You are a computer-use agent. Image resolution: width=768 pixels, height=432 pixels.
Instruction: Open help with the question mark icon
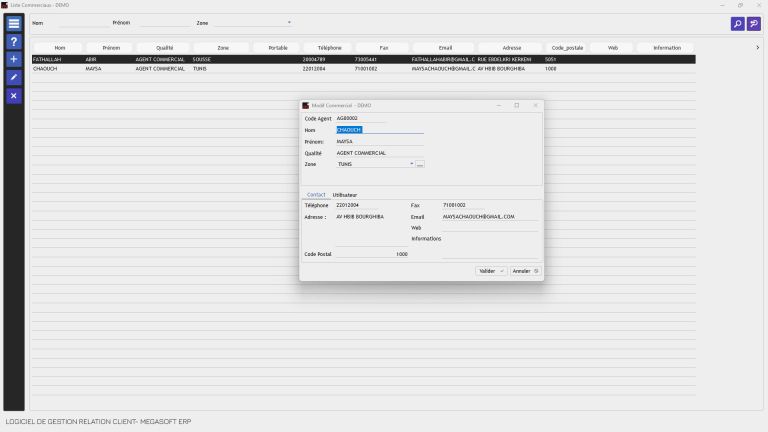pos(14,42)
